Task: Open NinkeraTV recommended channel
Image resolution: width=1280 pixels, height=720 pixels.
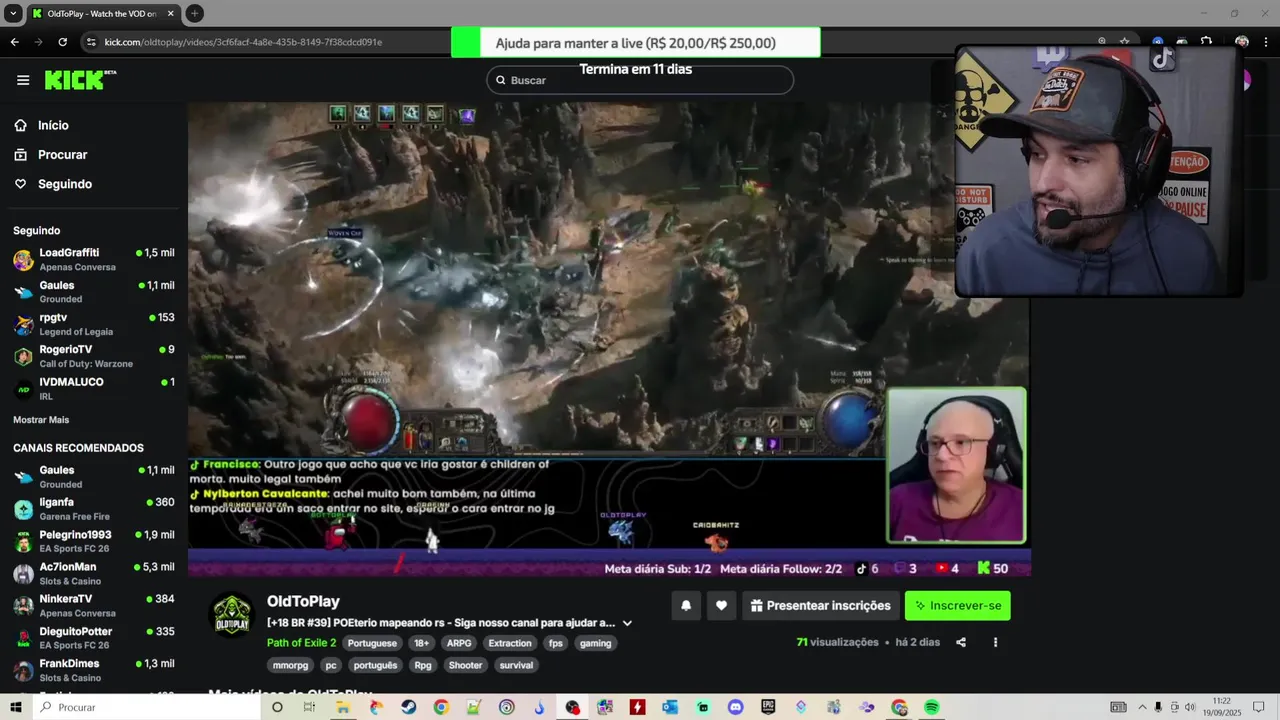Action: coord(94,606)
